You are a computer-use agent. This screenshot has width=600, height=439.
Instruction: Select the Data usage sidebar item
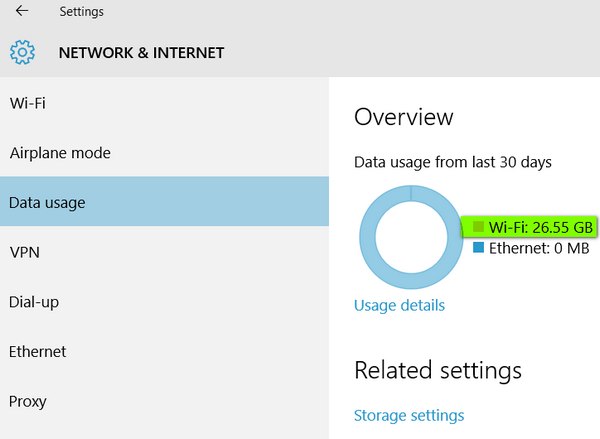coord(165,202)
